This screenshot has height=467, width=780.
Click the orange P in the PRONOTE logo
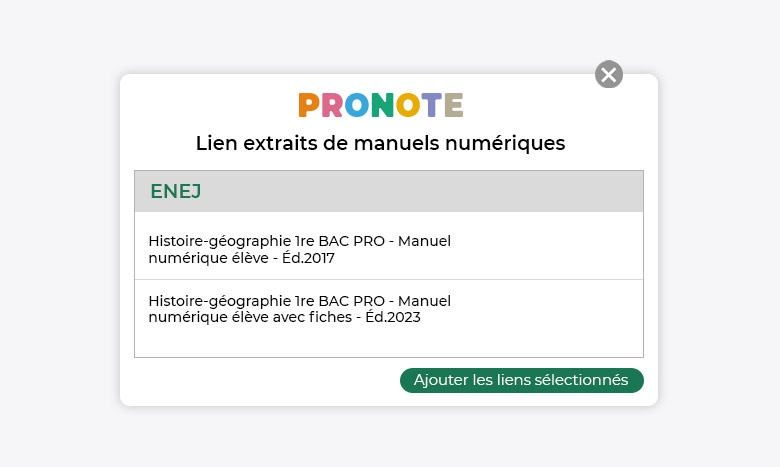309,105
